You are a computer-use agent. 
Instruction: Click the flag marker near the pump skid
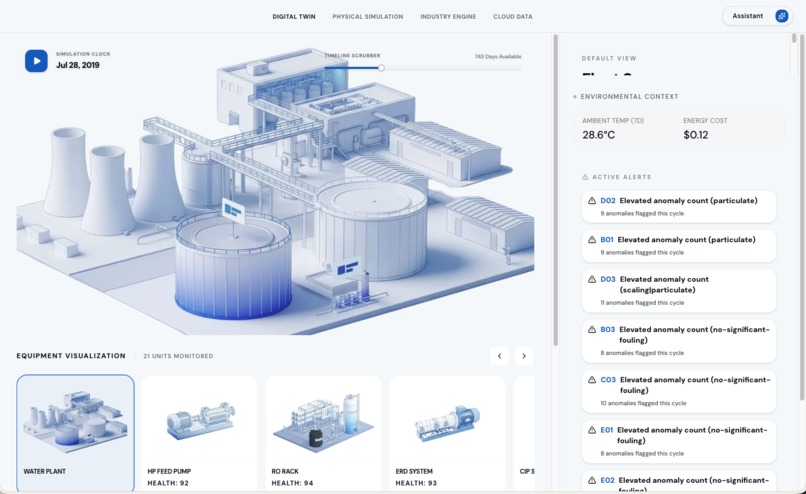[347, 268]
